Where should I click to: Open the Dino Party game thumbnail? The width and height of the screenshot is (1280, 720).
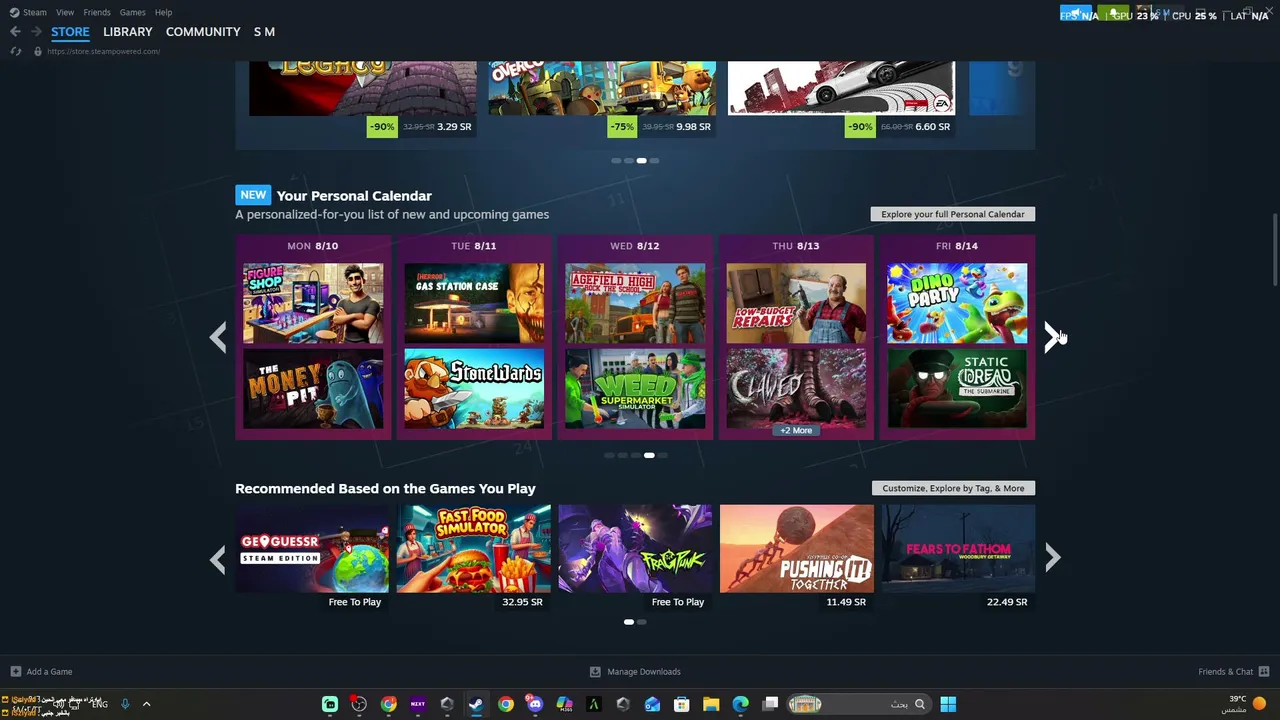tap(957, 303)
